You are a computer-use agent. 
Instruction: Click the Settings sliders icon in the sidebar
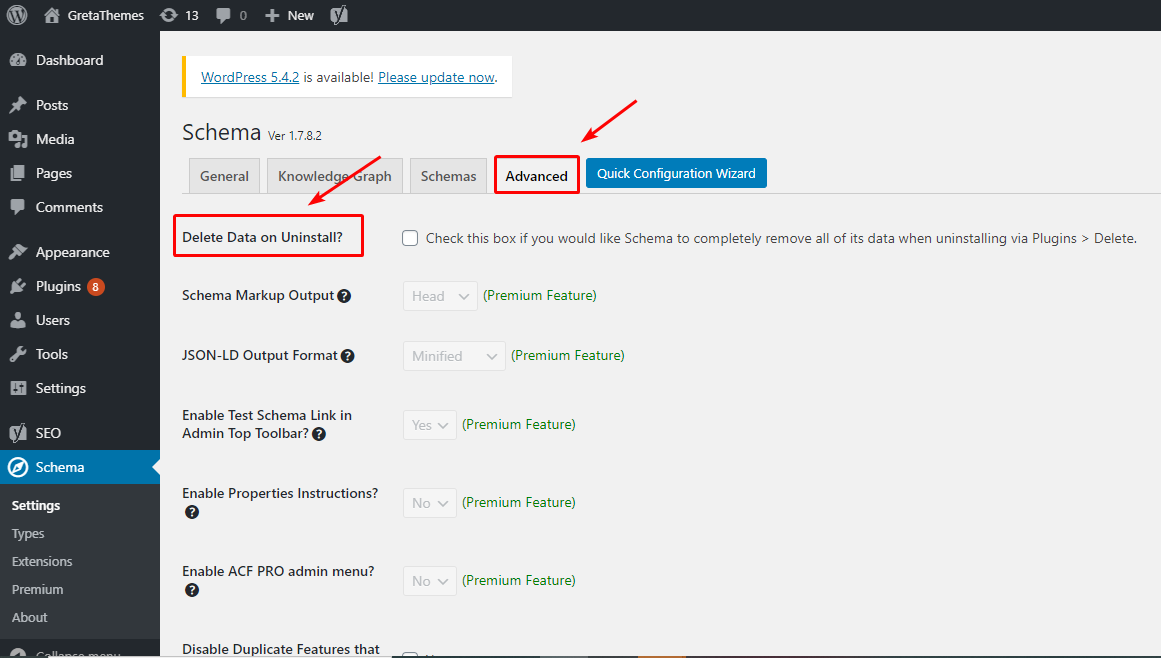pyautogui.click(x=18, y=389)
